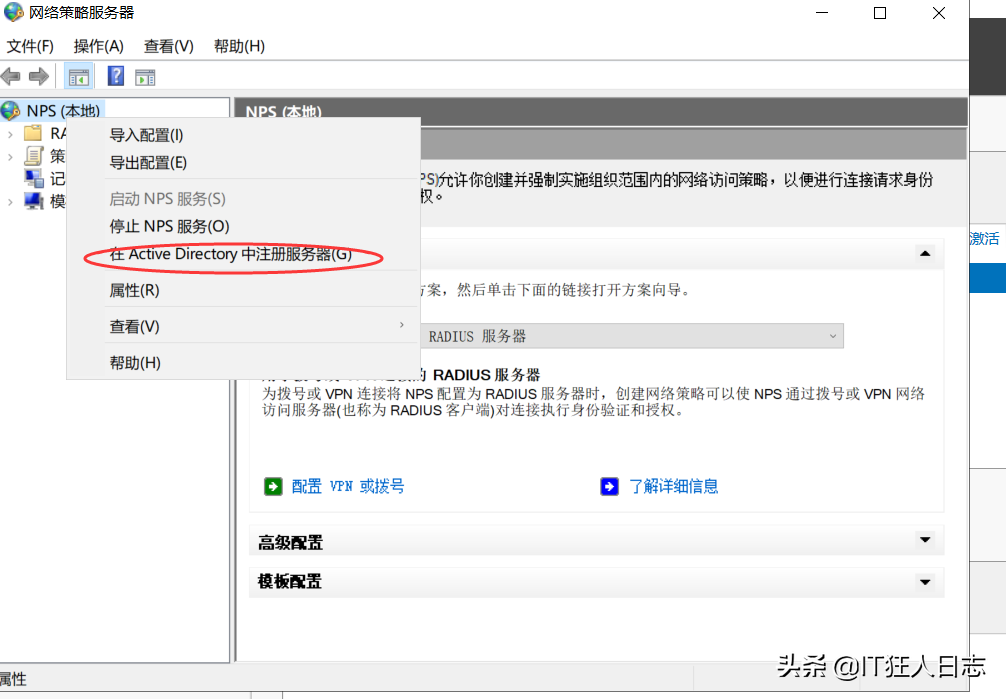Image resolution: width=1006 pixels, height=699 pixels.
Task: Click the Forward arrow toolbar icon
Action: tap(38, 77)
